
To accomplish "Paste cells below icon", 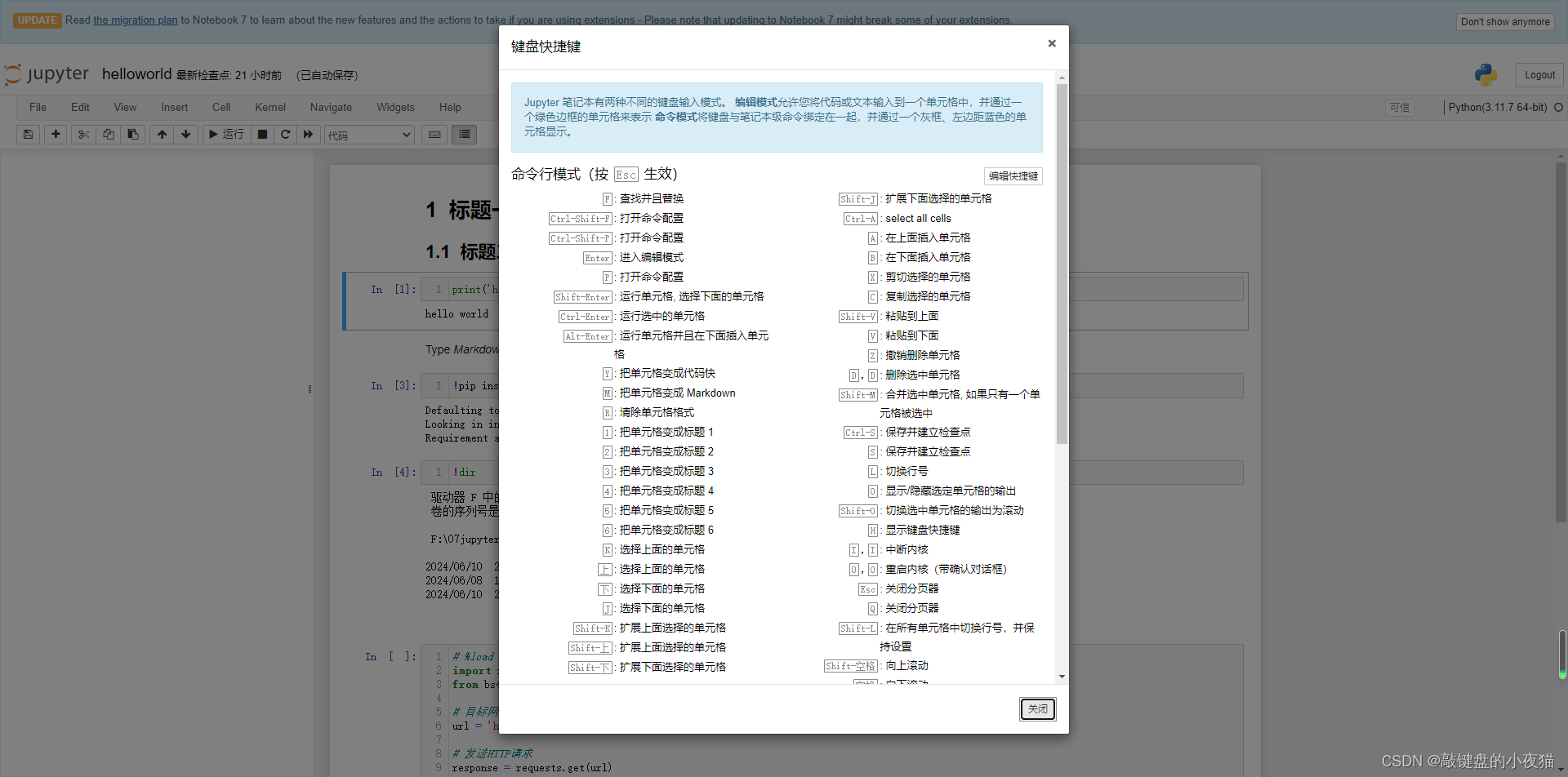I will coord(132,135).
